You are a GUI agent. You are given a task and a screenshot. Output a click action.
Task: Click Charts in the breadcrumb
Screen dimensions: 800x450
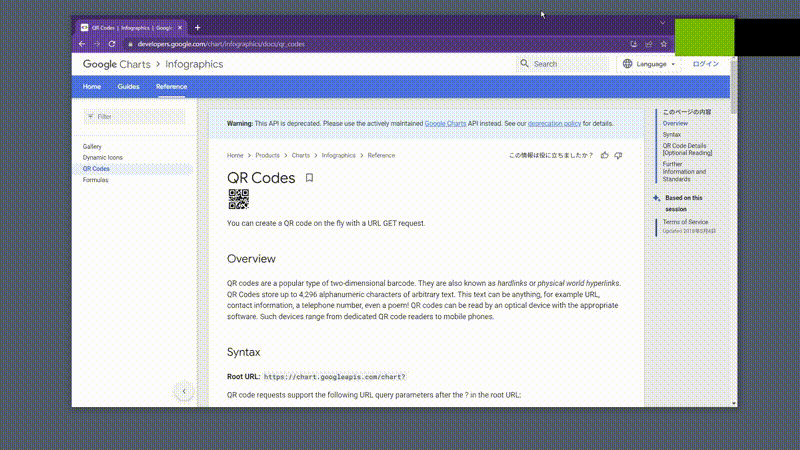pyautogui.click(x=301, y=156)
